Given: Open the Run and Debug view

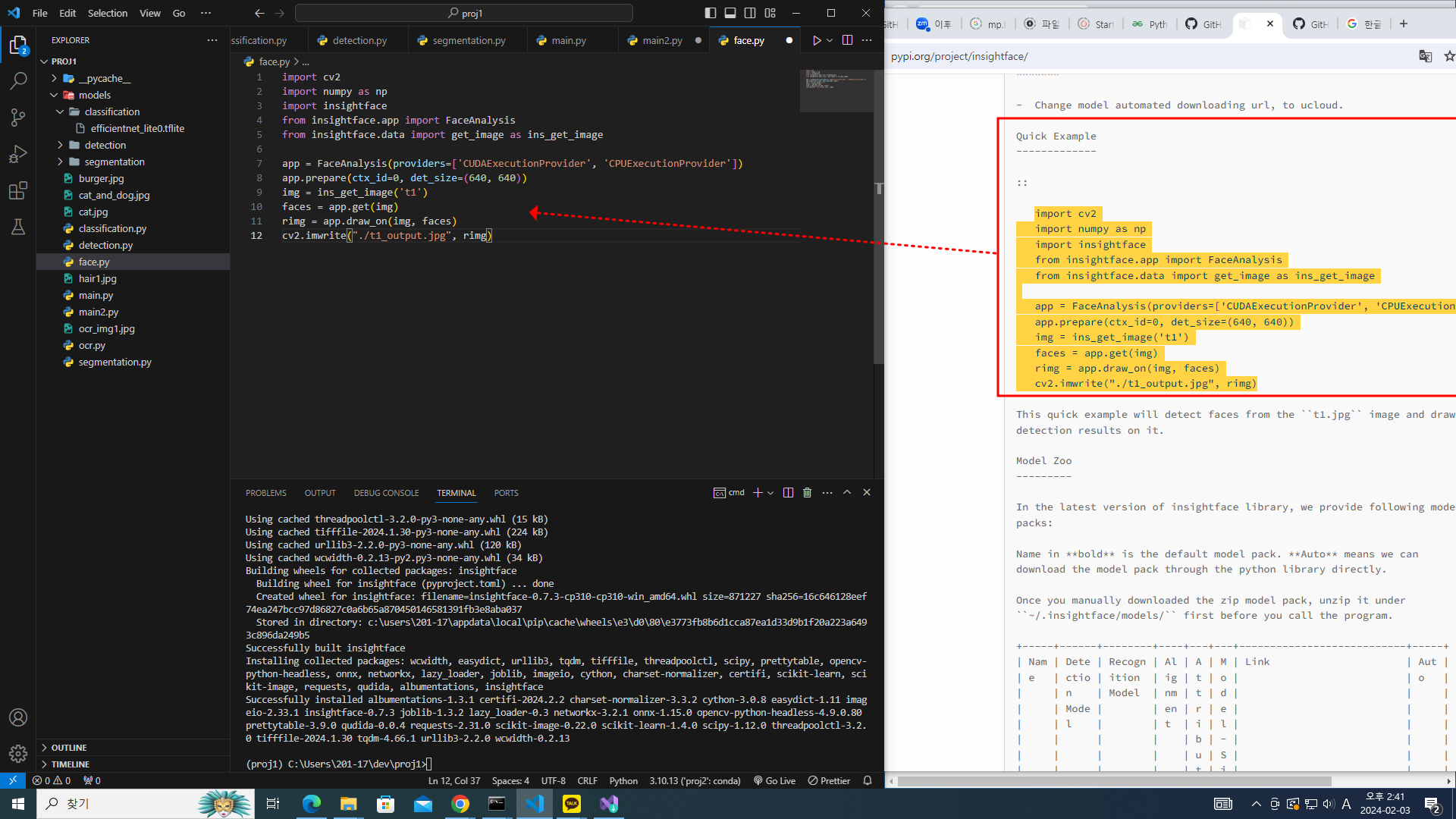Looking at the screenshot, I should [x=18, y=154].
